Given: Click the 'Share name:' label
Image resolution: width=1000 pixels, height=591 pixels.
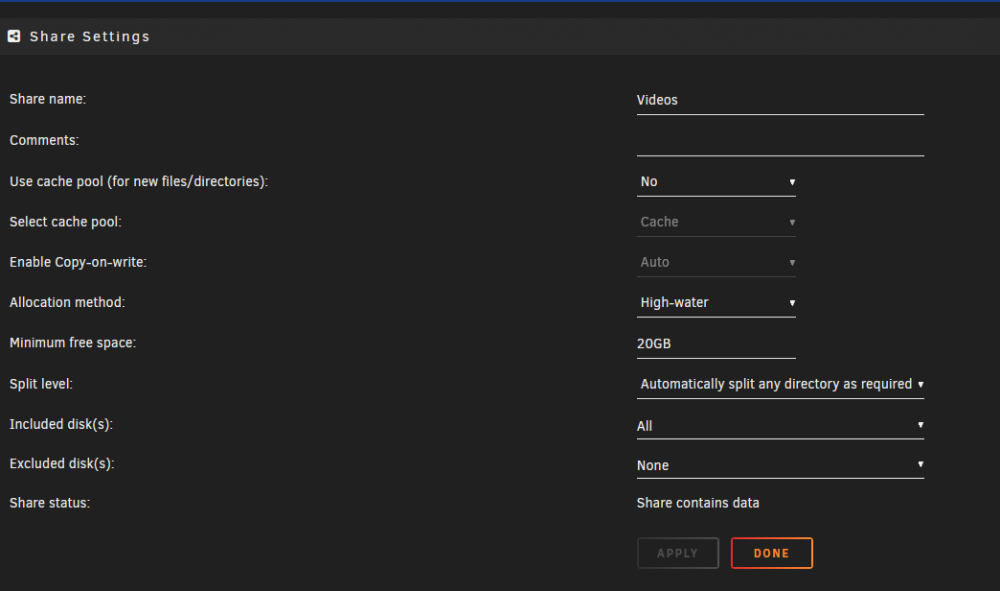Looking at the screenshot, I should tap(48, 99).
